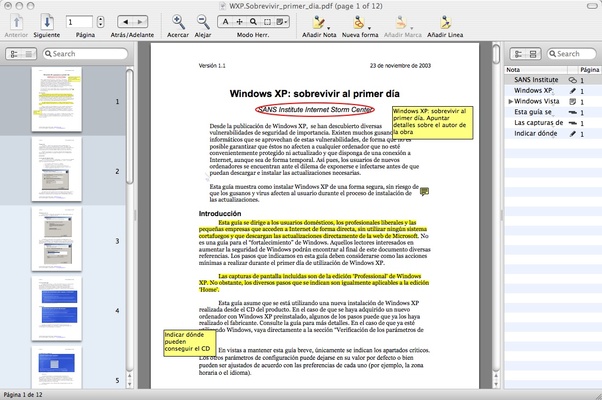Image resolution: width=602 pixels, height=400 pixels.
Task: Expand the Windows Vista note row
Action: click(510, 101)
